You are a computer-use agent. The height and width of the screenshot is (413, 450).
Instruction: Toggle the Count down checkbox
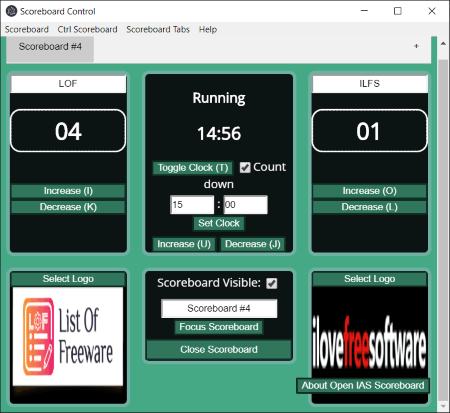pyautogui.click(x=245, y=167)
